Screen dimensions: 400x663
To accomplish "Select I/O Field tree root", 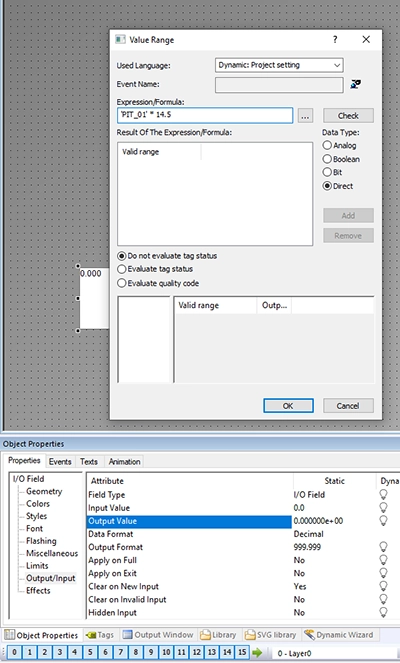I will [x=28, y=479].
